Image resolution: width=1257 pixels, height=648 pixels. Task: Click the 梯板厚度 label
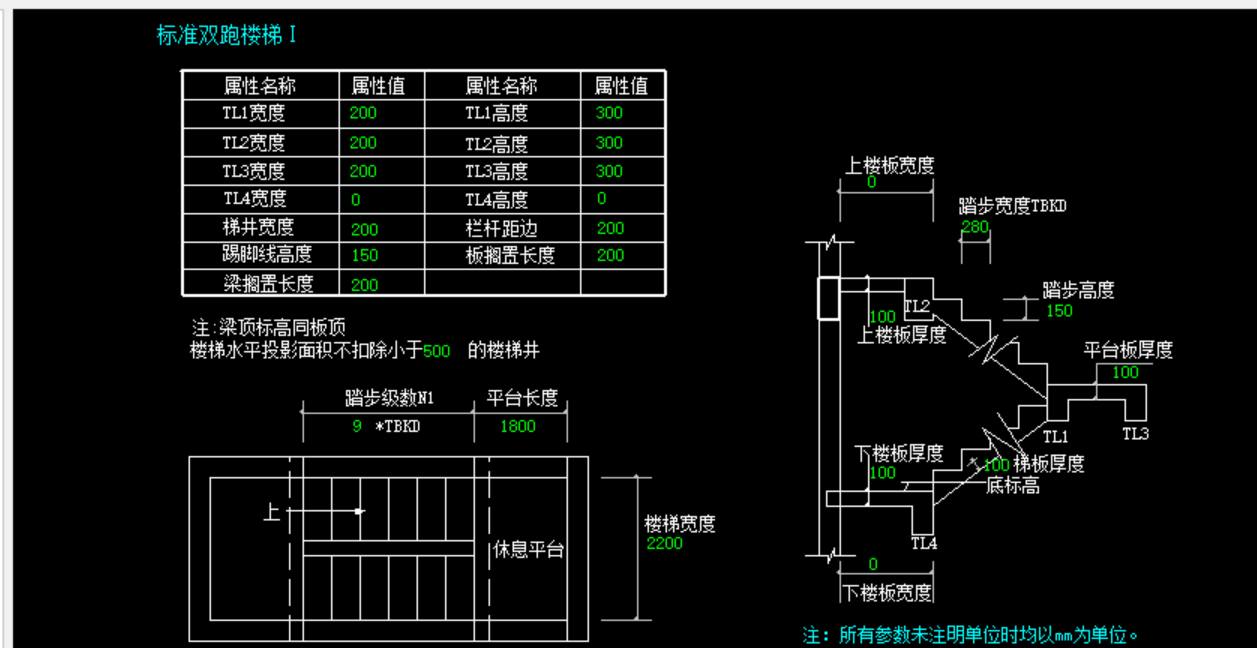[1049, 464]
